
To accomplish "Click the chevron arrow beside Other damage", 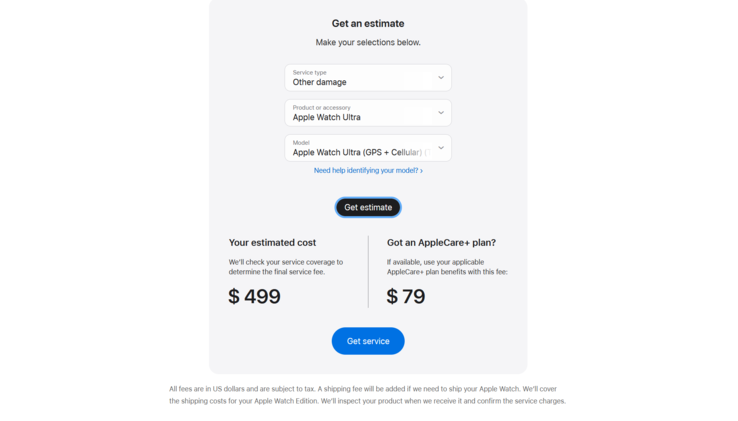I will pos(440,78).
